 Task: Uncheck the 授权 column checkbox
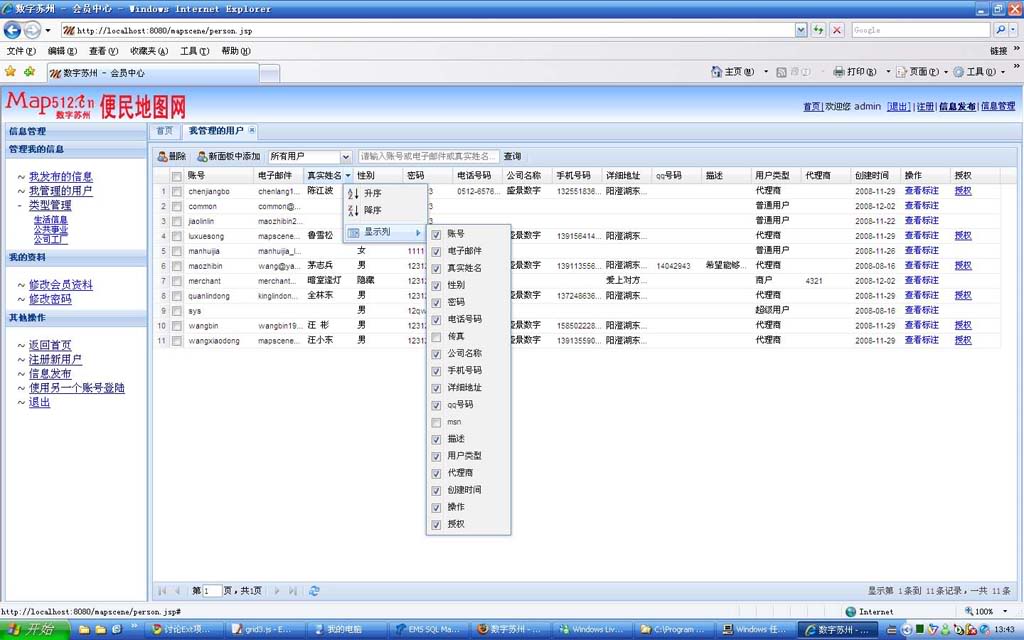tap(436, 524)
